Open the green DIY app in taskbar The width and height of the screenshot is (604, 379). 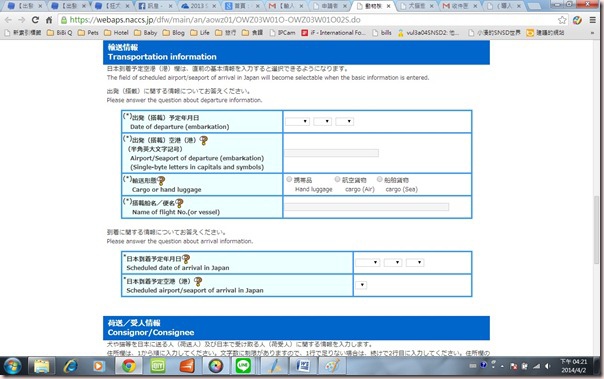pyautogui.click(x=158, y=366)
